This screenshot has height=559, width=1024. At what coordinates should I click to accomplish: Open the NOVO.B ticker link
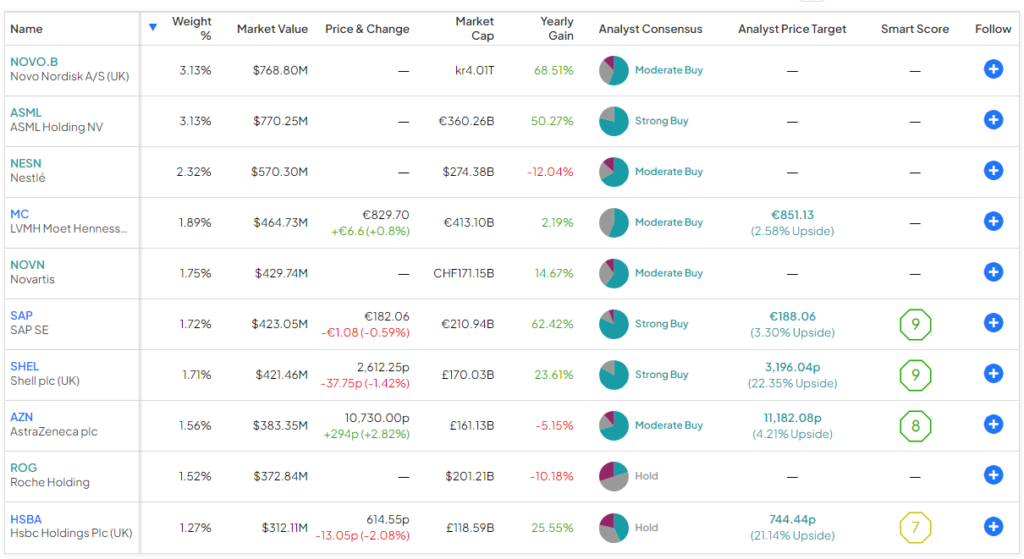(x=34, y=62)
